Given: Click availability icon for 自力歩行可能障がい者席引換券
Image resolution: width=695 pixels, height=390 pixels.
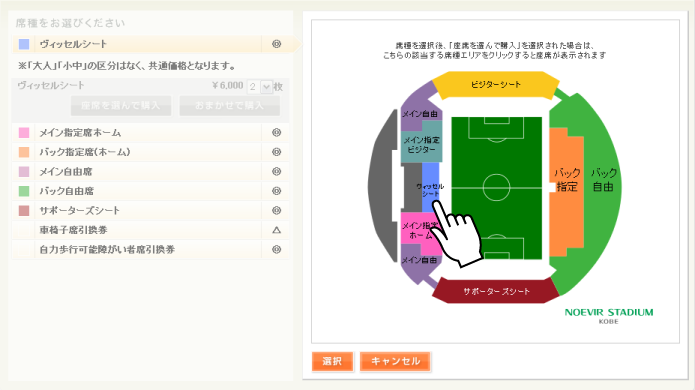Looking at the screenshot, I should point(277,250).
